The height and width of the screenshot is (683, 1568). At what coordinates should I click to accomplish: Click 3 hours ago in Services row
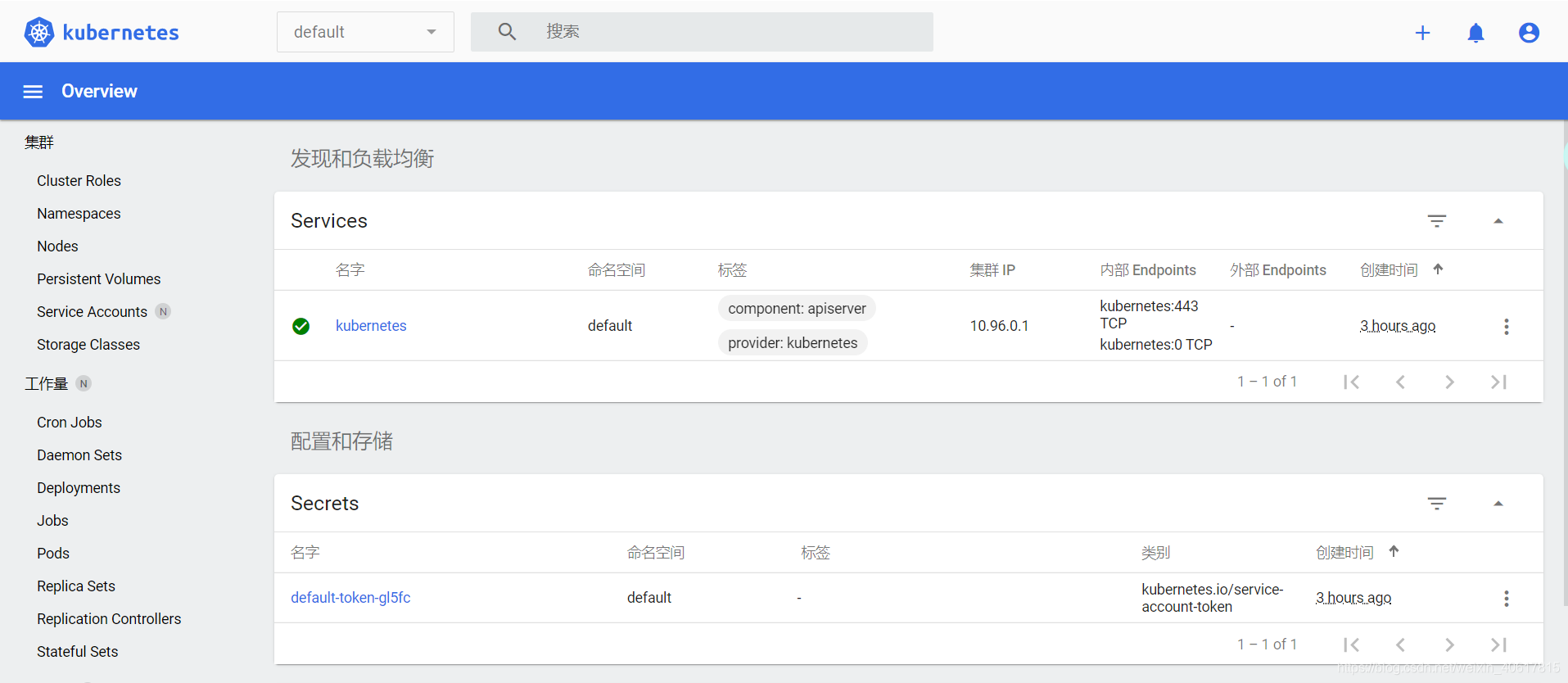(x=1398, y=326)
